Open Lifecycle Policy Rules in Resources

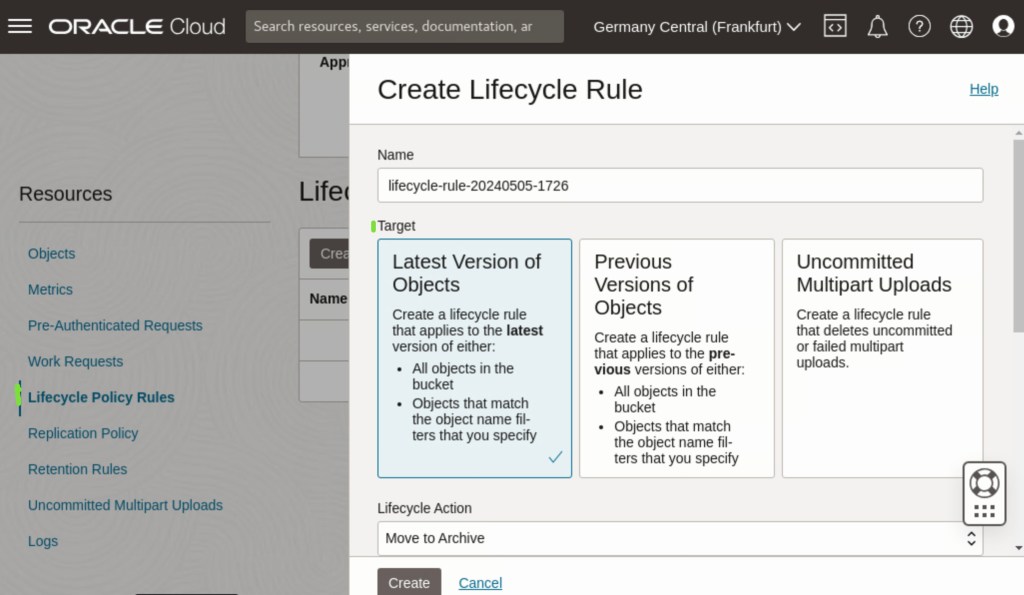[101, 397]
